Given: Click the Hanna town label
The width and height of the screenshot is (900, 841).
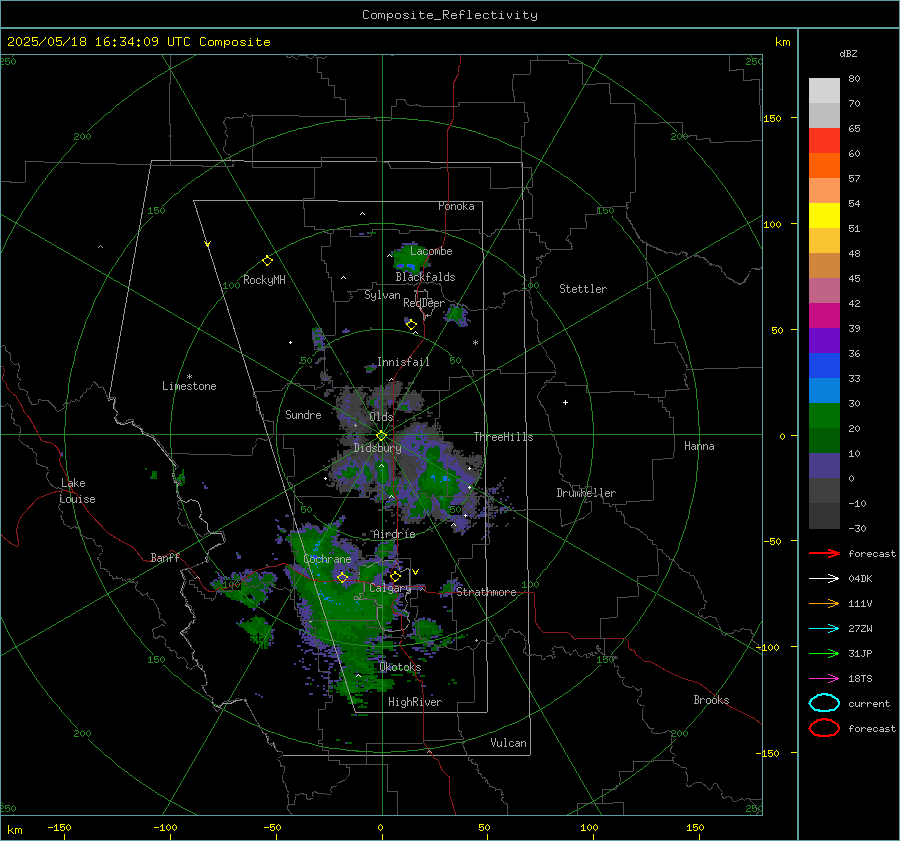Looking at the screenshot, I should [x=699, y=446].
